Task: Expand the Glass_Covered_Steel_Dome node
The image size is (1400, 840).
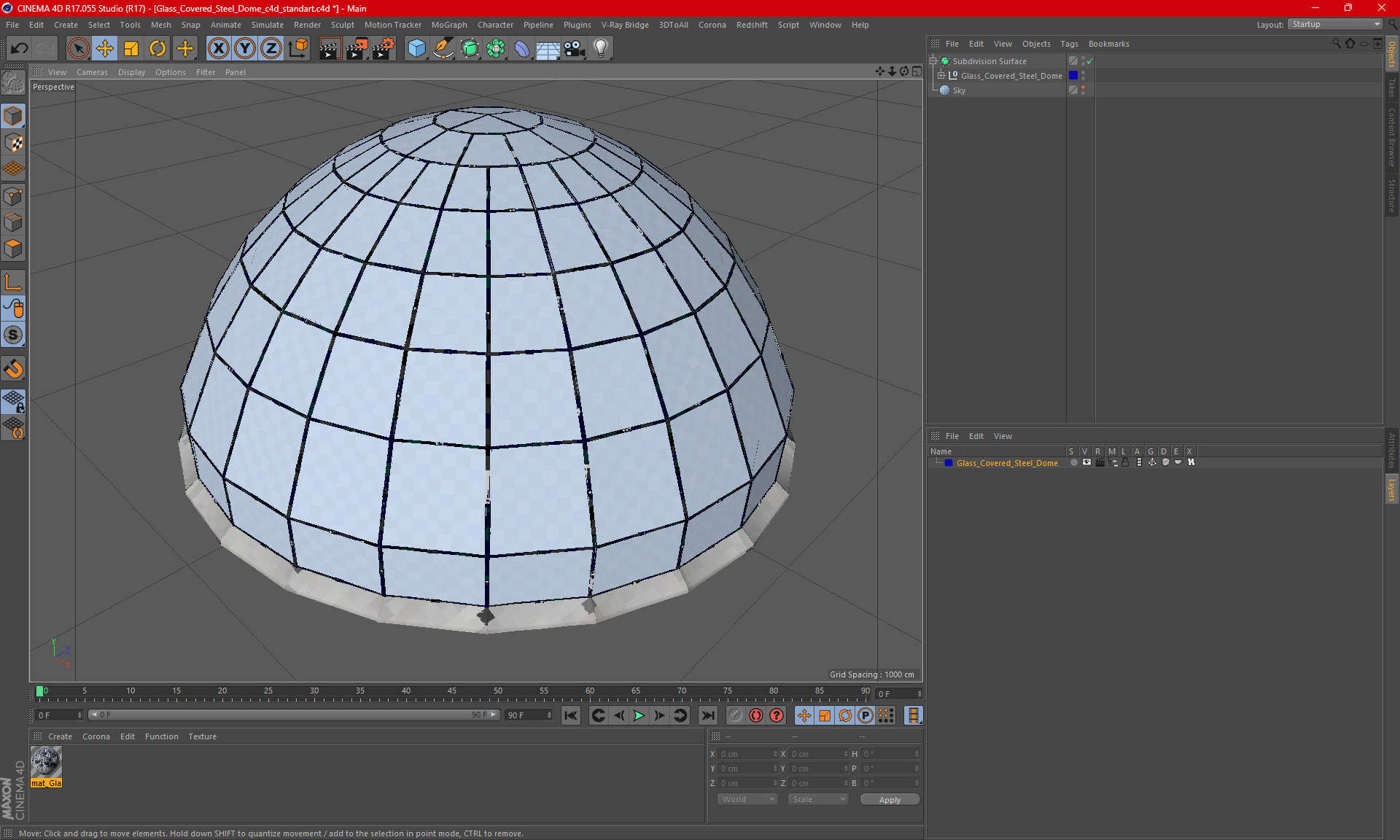Action: pos(941,76)
